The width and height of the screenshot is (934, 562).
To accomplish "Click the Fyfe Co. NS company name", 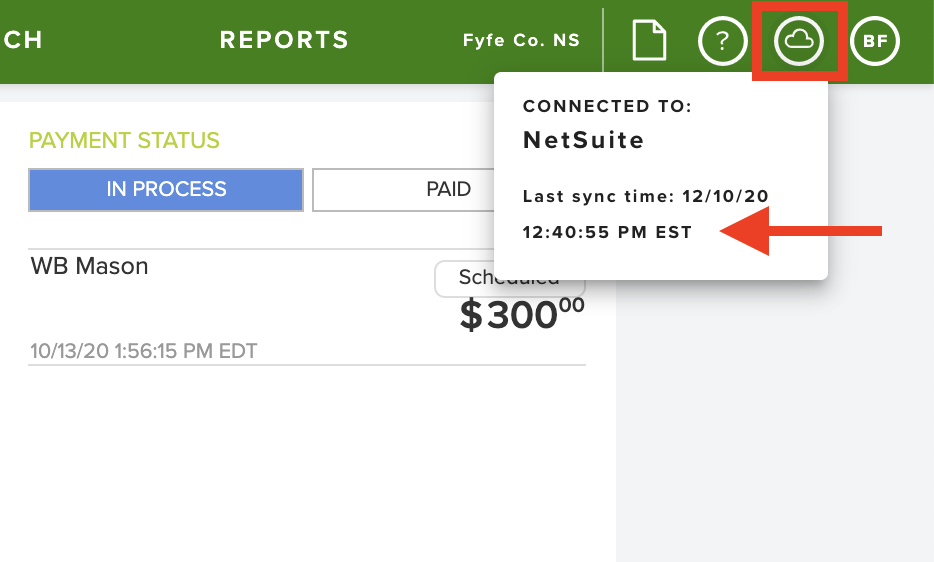I will pyautogui.click(x=521, y=40).
